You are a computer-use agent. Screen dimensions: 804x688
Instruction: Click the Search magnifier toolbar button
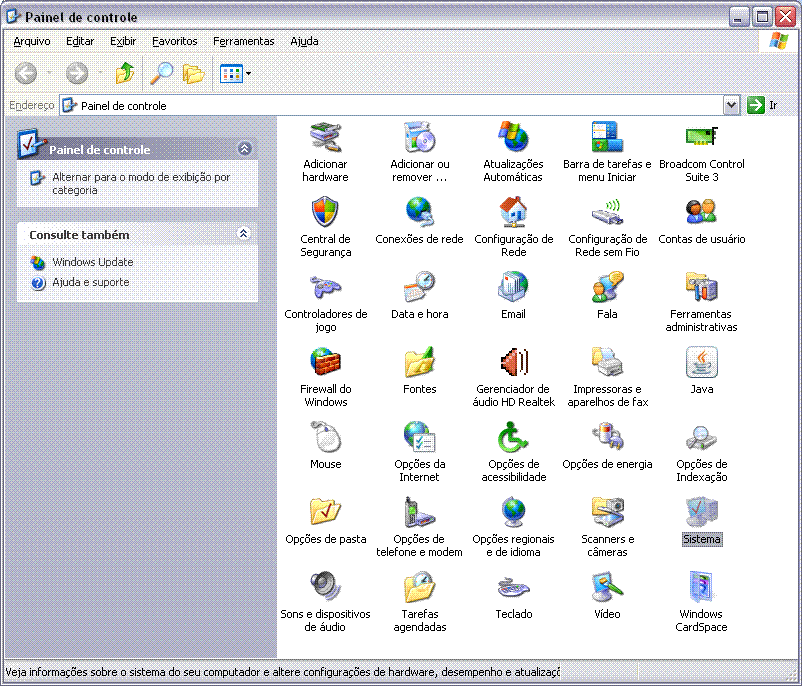(162, 73)
